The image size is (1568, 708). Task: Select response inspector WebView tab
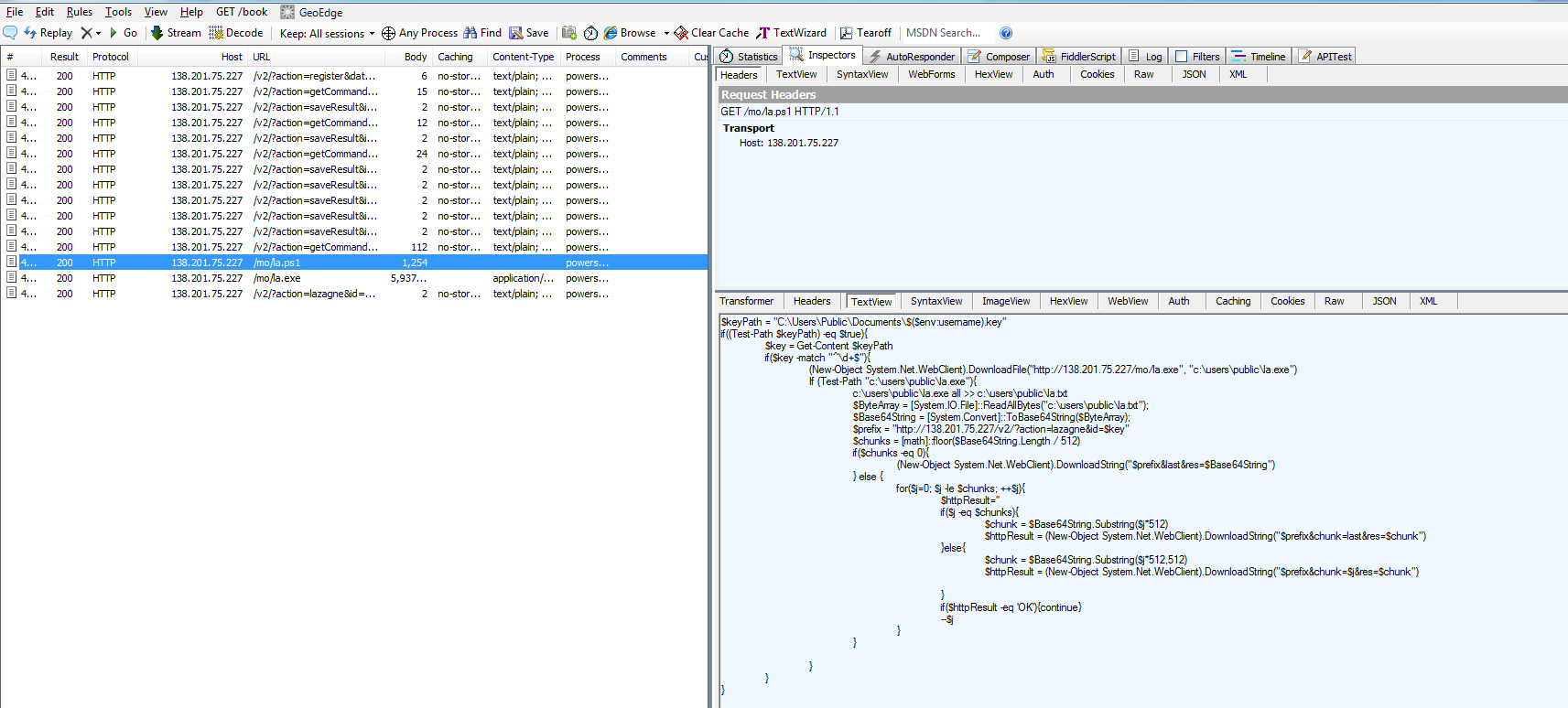1128,301
